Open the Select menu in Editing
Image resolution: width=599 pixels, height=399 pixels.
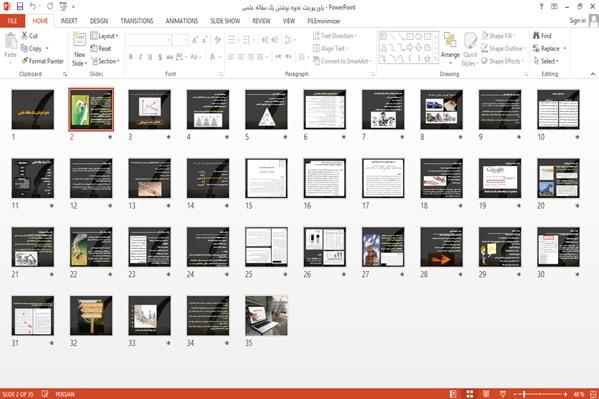546,61
